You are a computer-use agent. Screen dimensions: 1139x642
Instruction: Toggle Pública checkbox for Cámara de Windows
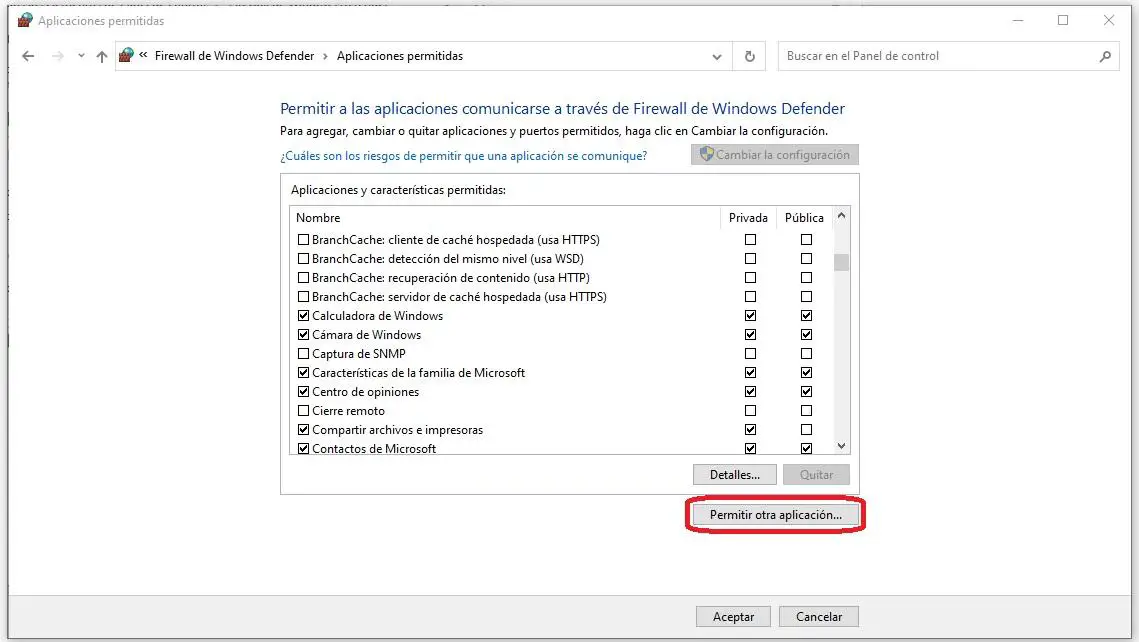coord(806,335)
